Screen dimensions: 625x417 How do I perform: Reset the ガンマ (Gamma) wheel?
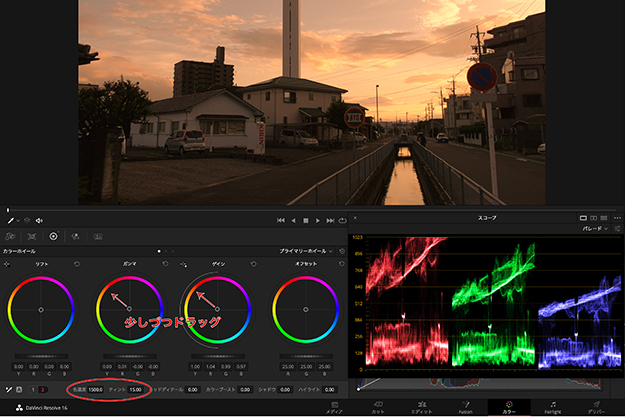pyautogui.click(x=163, y=263)
